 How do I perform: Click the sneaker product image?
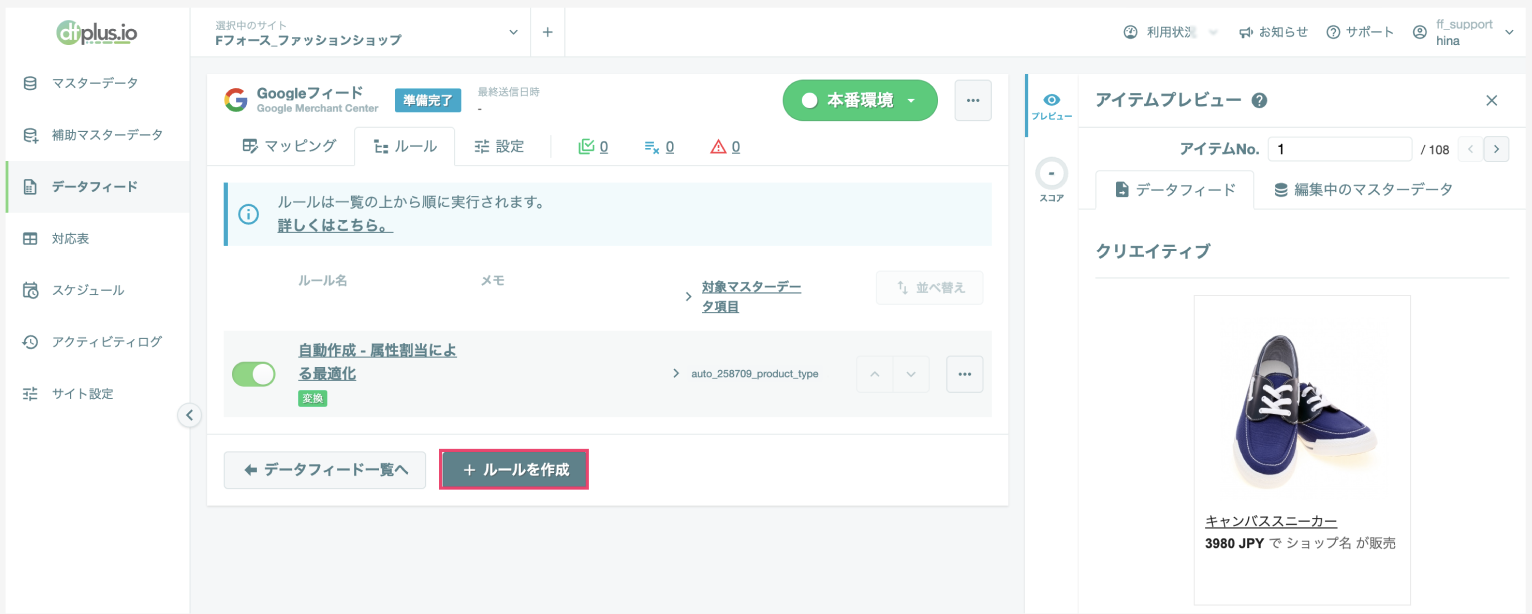coord(1302,411)
